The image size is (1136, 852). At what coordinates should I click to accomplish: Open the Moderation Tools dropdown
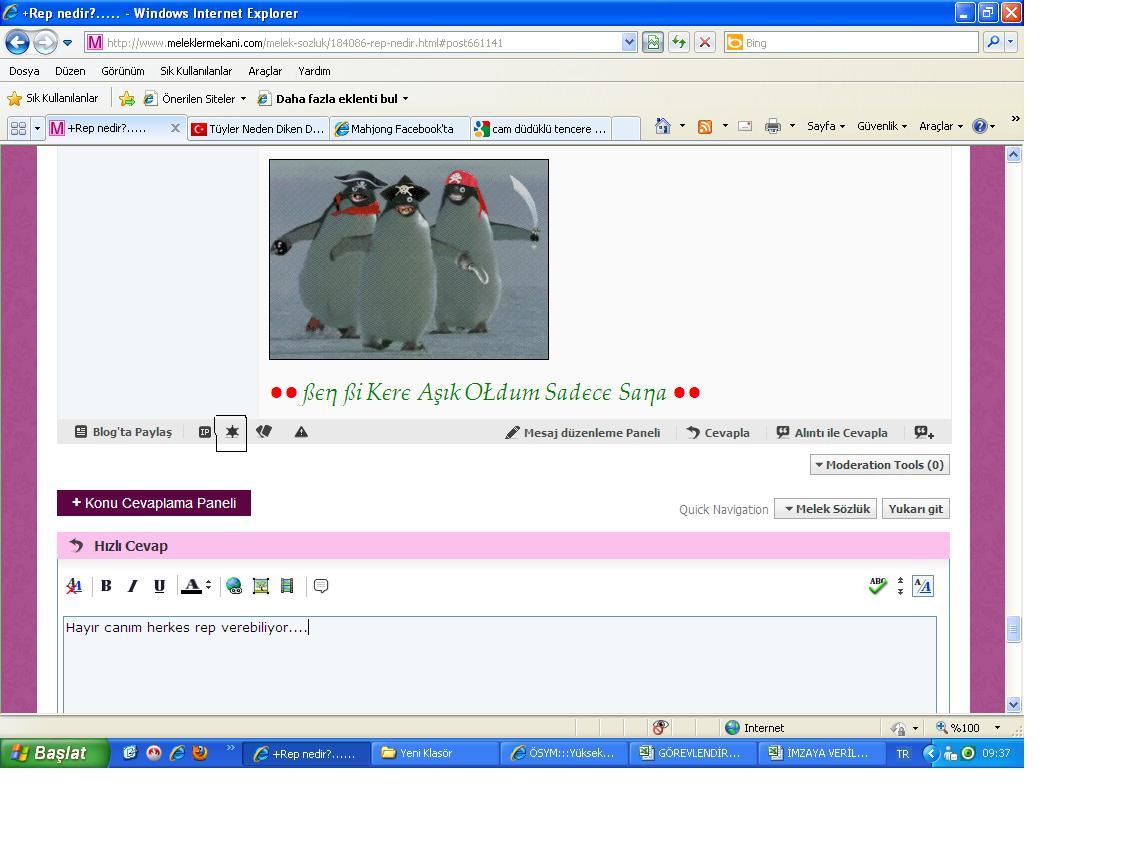coord(879,464)
